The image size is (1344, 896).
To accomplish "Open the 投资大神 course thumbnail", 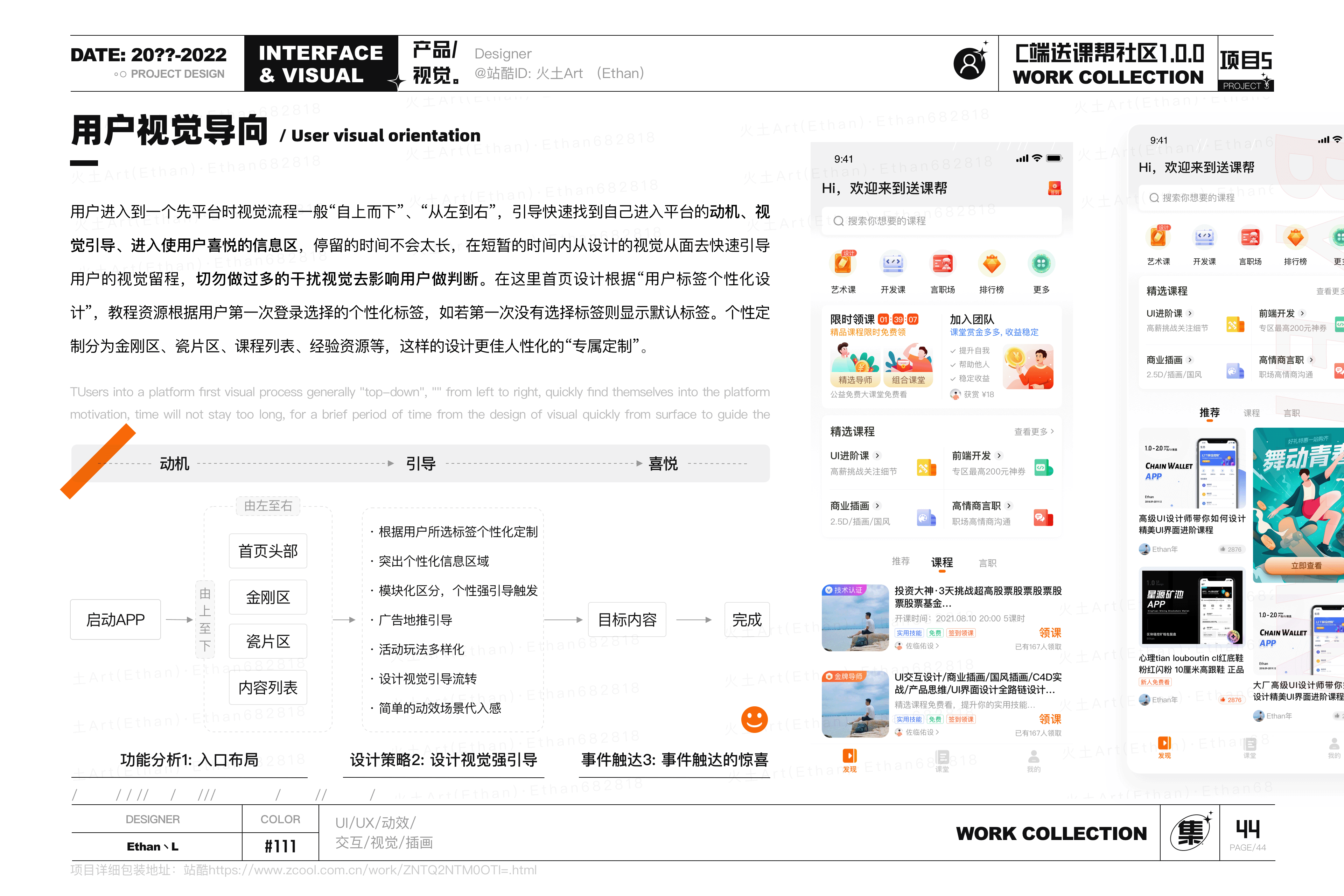I will pos(855,618).
